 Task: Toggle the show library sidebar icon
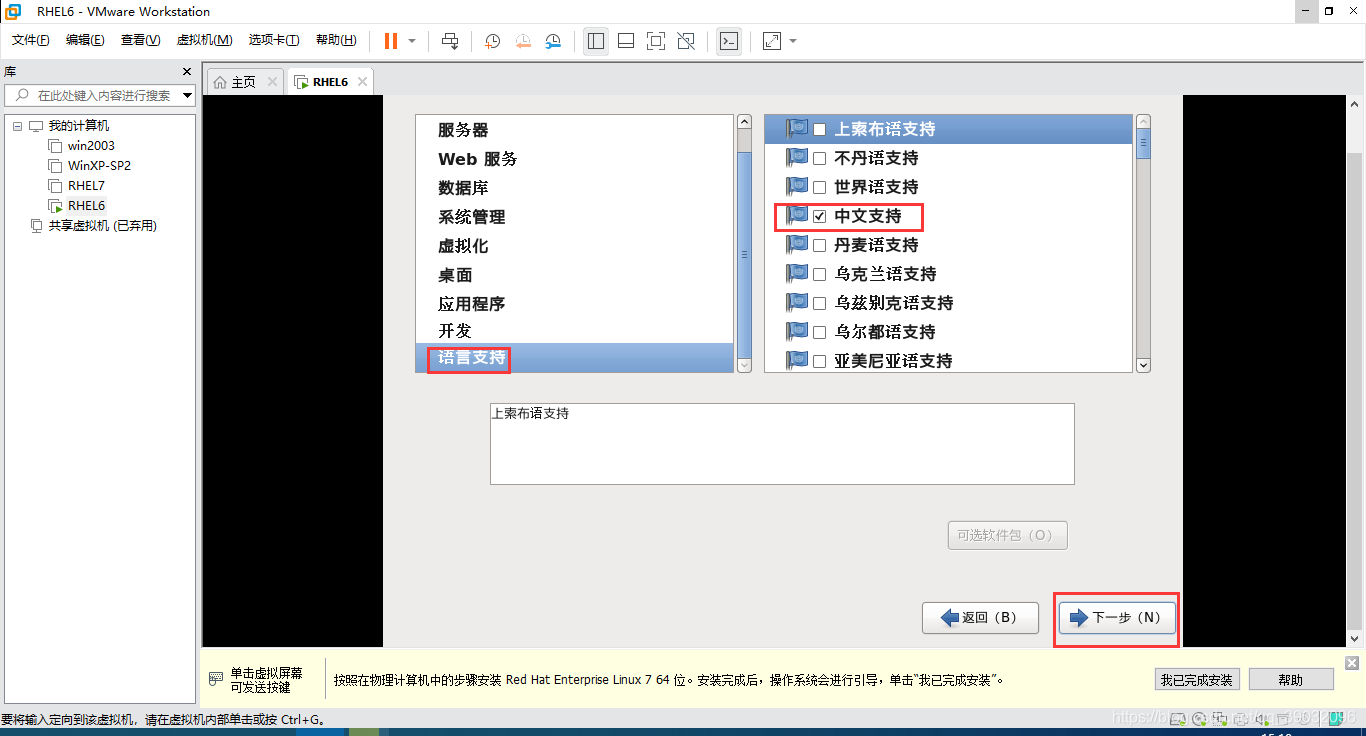pos(596,41)
